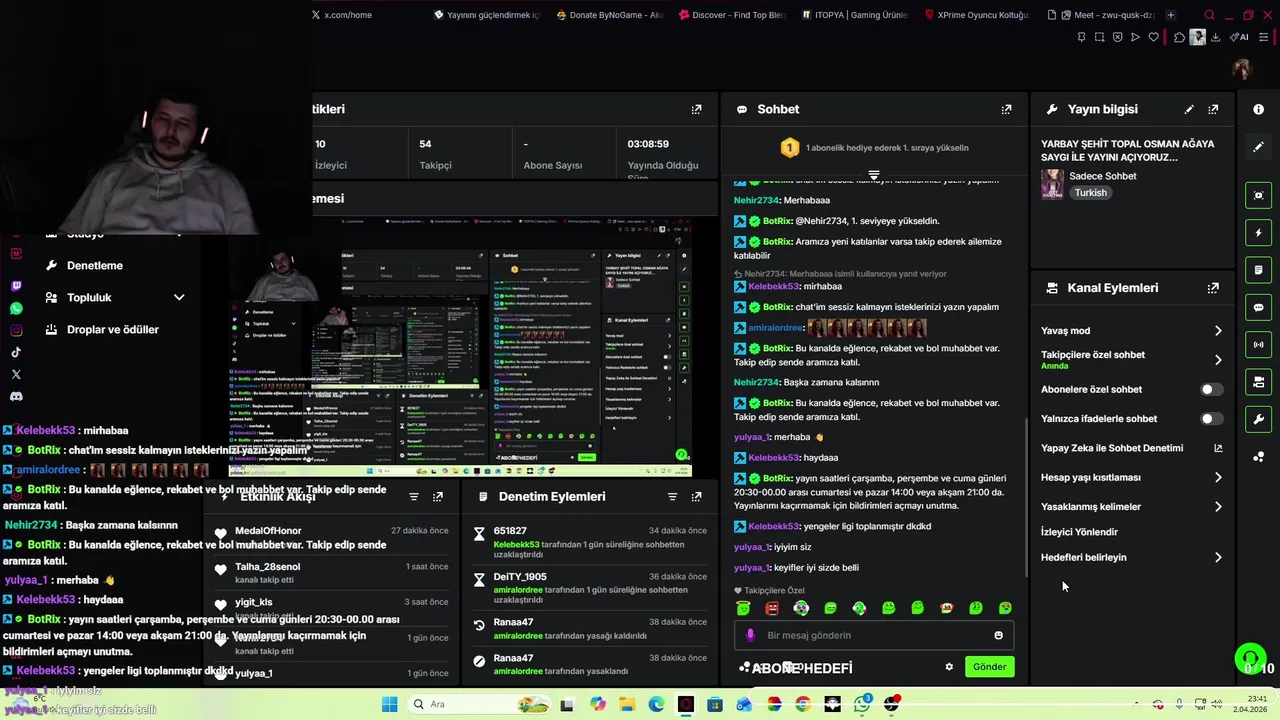The height and width of the screenshot is (720, 1280).
Task: Pop out the statistics panel at top
Action: [x=696, y=109]
